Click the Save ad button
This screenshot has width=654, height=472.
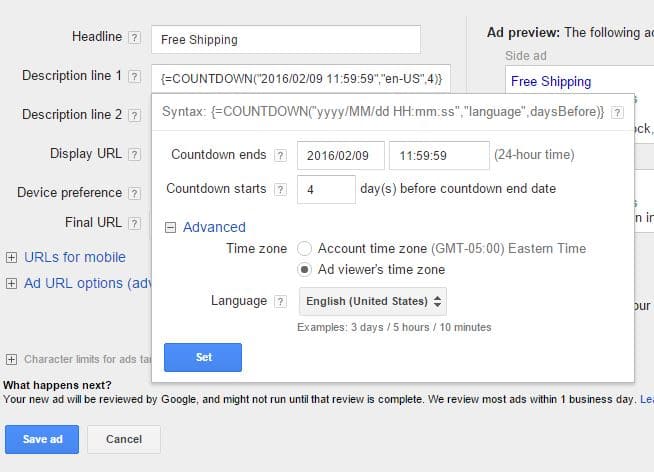point(42,439)
